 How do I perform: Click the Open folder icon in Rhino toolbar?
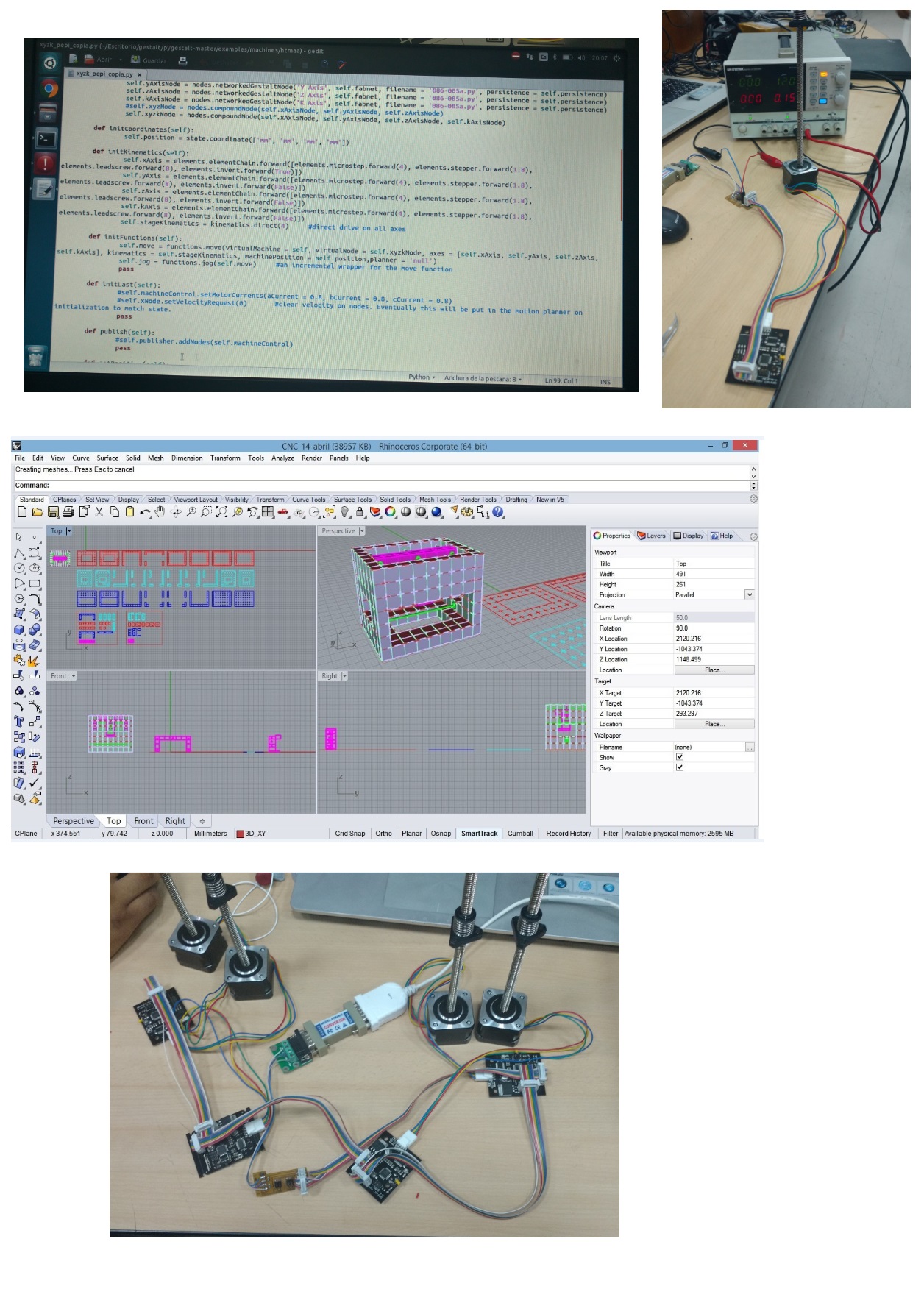click(38, 512)
